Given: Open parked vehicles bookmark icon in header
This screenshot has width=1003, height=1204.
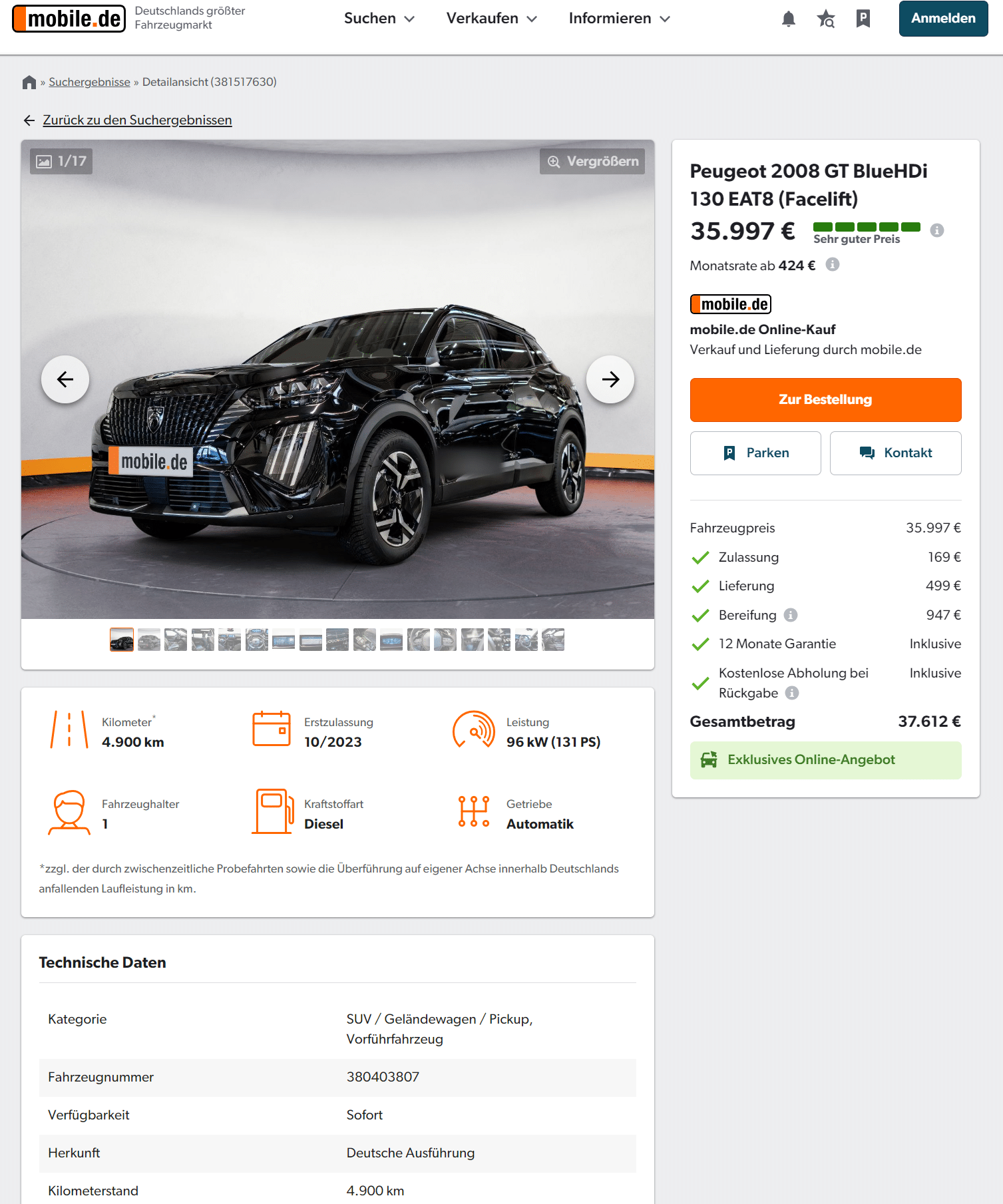Looking at the screenshot, I should pos(863,19).
